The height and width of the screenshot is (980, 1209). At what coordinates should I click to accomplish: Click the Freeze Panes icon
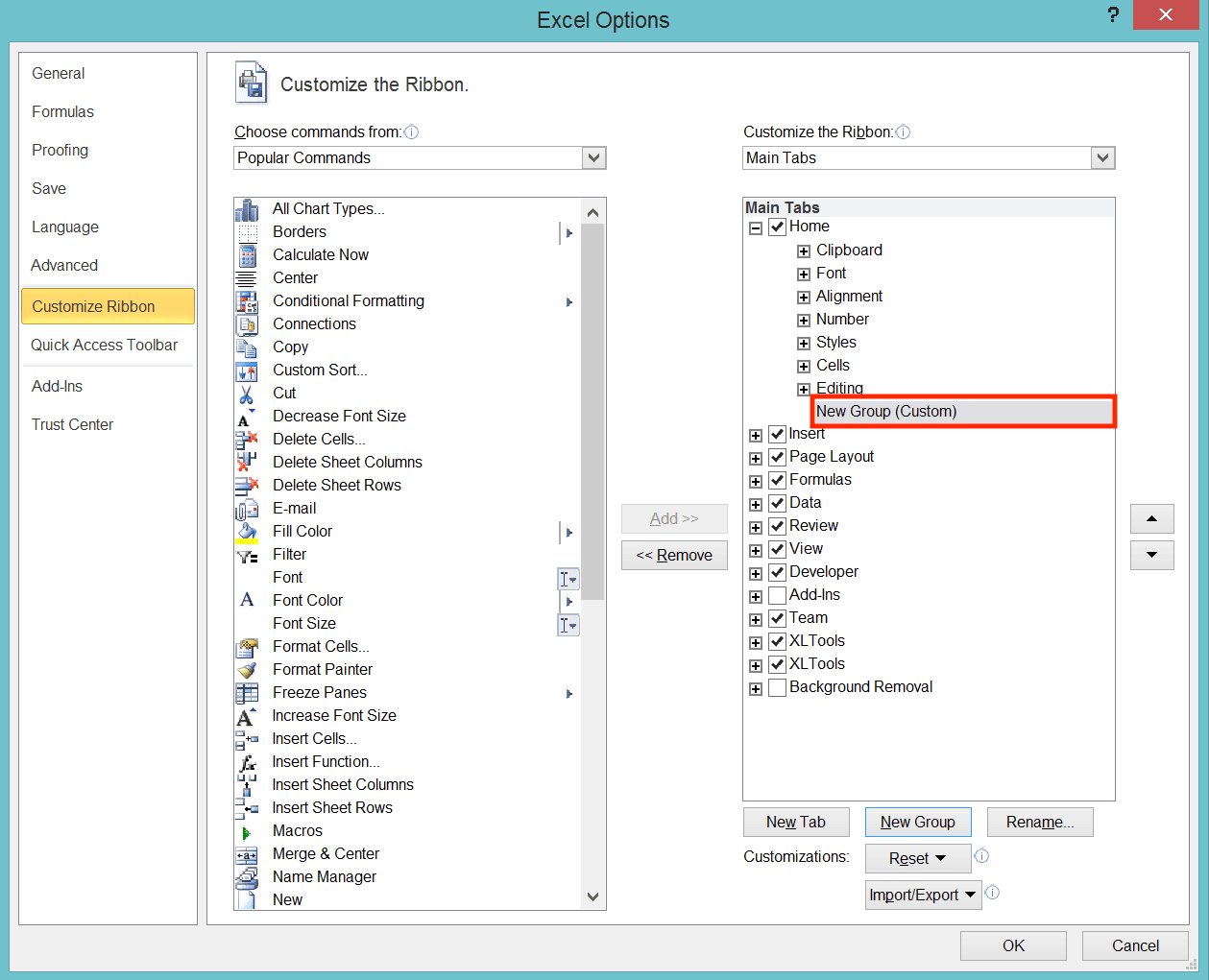247,693
